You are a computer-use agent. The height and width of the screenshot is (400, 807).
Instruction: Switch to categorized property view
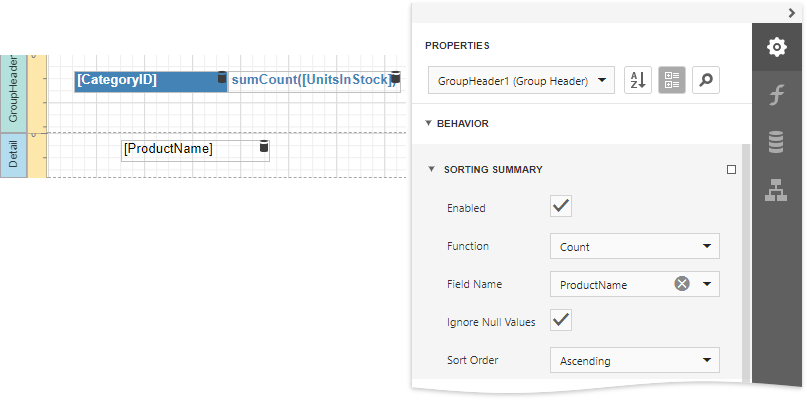coord(671,81)
